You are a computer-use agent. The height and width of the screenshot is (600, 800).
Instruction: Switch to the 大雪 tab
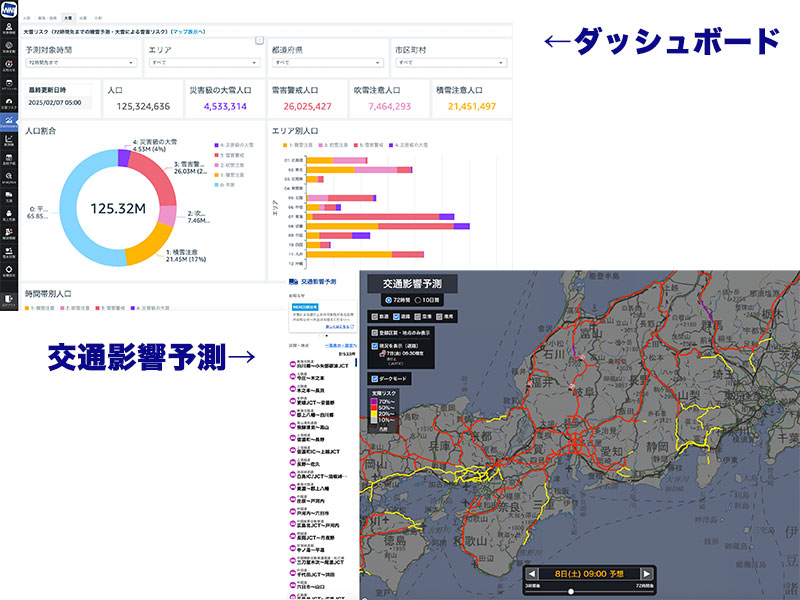point(68,18)
